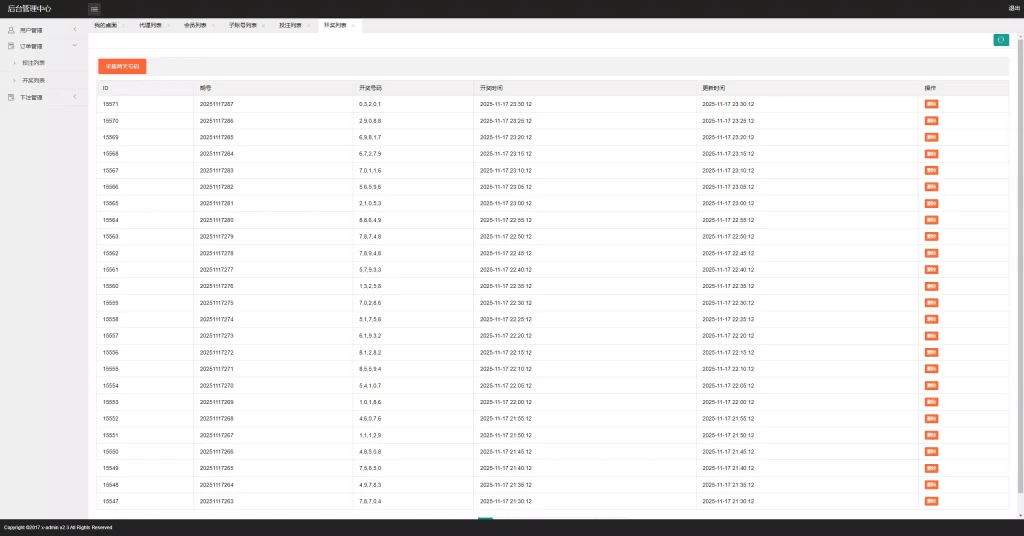The height and width of the screenshot is (536, 1024).
Task: Switch to the 子账号列表 tab
Action: pyautogui.click(x=243, y=25)
